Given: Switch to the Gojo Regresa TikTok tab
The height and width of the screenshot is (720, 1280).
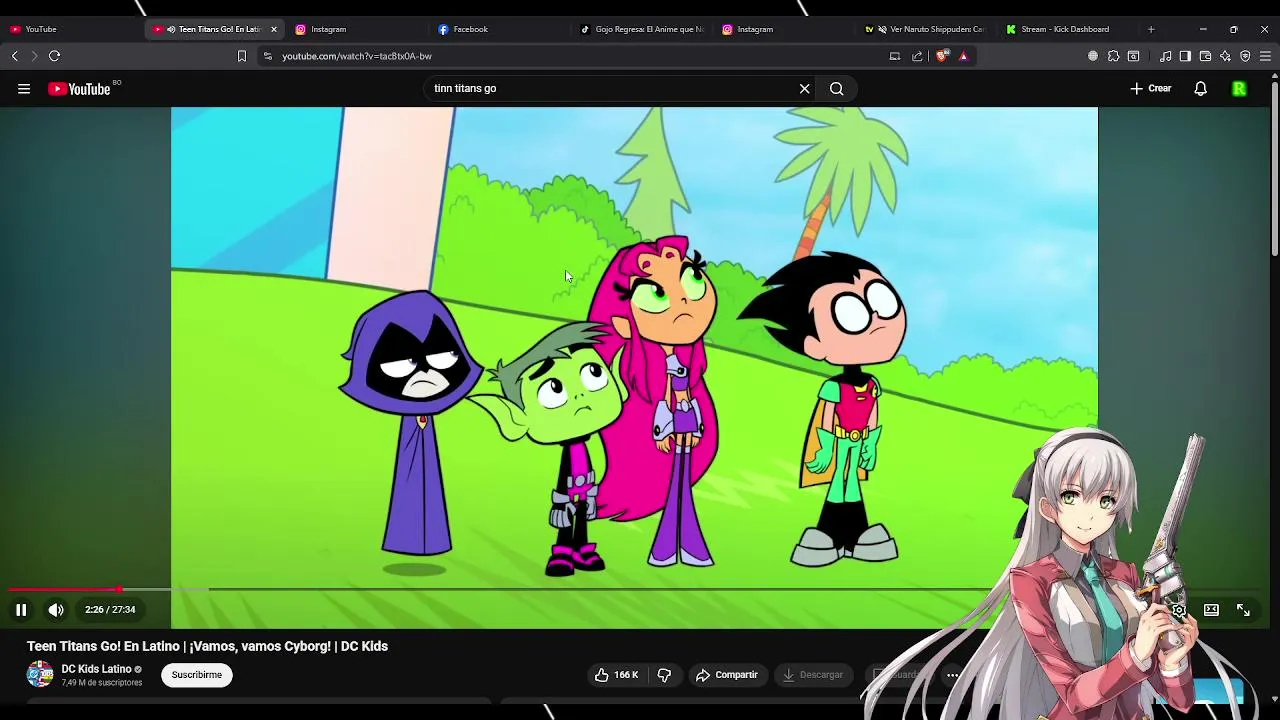Looking at the screenshot, I should (x=641, y=29).
